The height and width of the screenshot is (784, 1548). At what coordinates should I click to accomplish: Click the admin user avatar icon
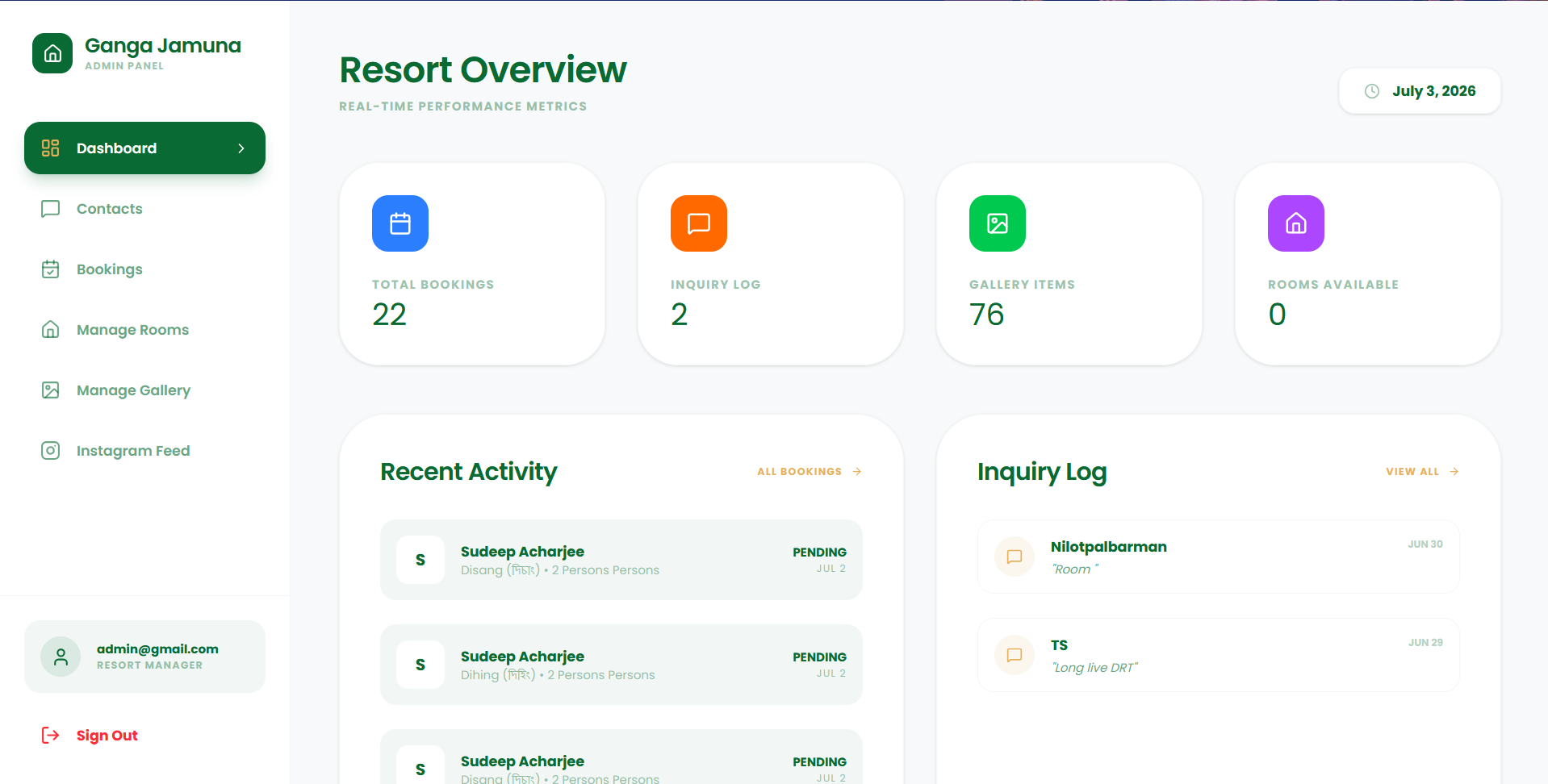click(x=61, y=657)
